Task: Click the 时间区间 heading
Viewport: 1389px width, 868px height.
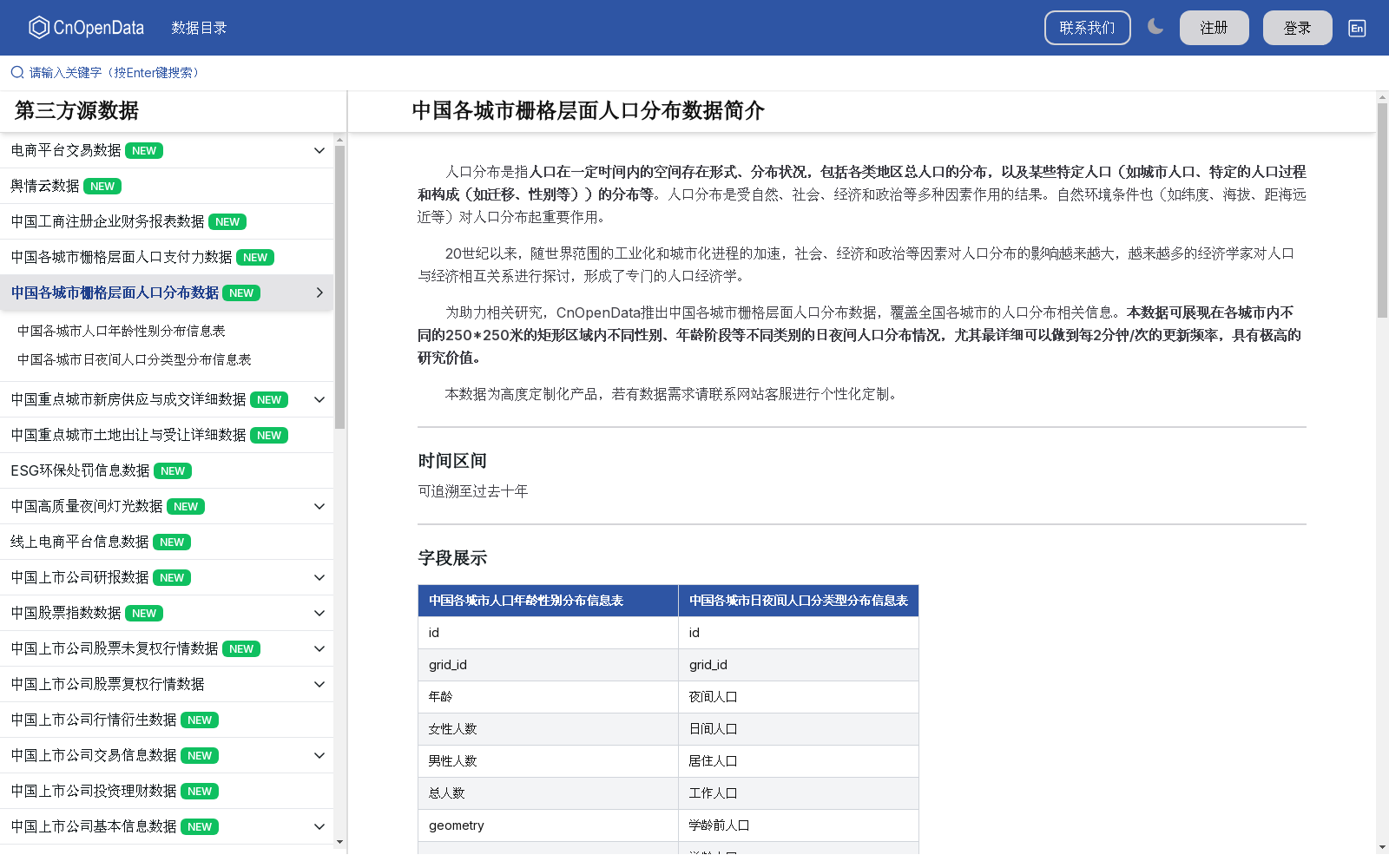Action: (452, 461)
